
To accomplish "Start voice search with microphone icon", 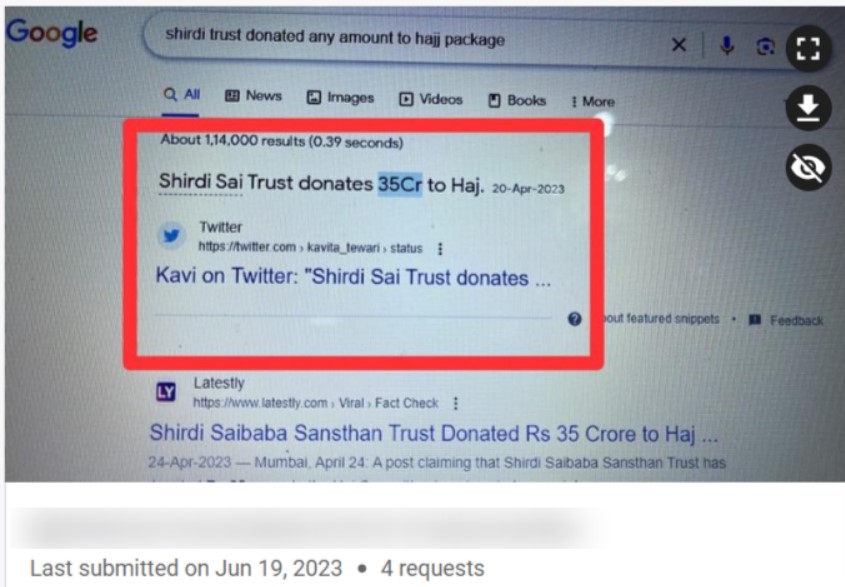I will point(727,46).
